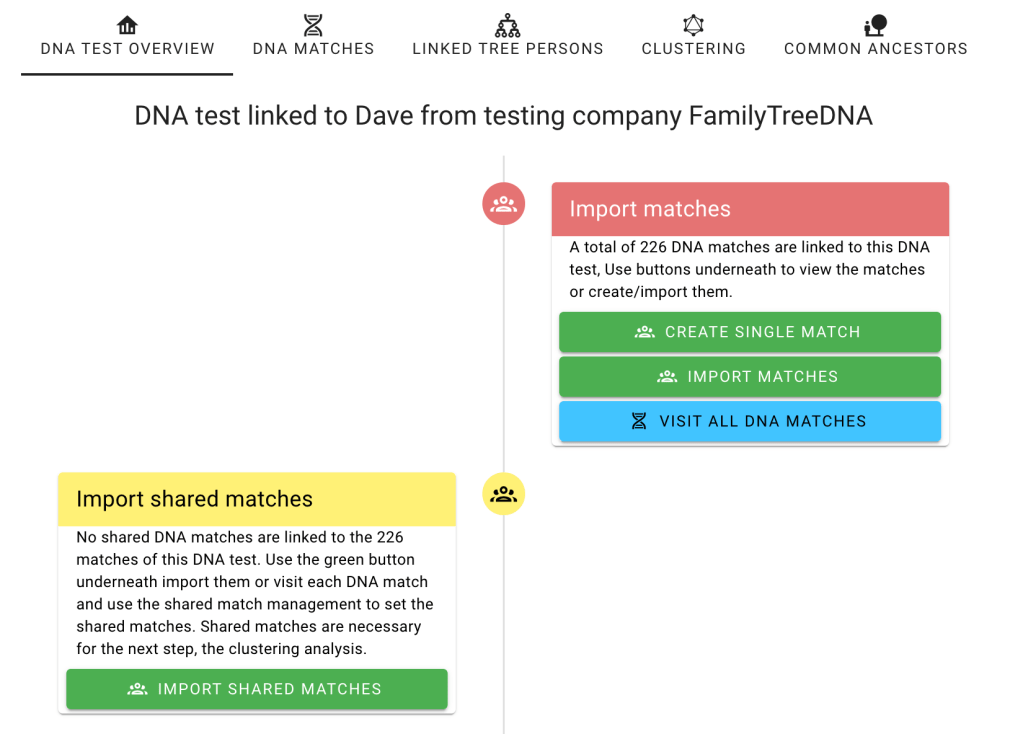Open the Linked Tree Persons tab
The width and height of the screenshot is (1023, 734).
coord(507,48)
